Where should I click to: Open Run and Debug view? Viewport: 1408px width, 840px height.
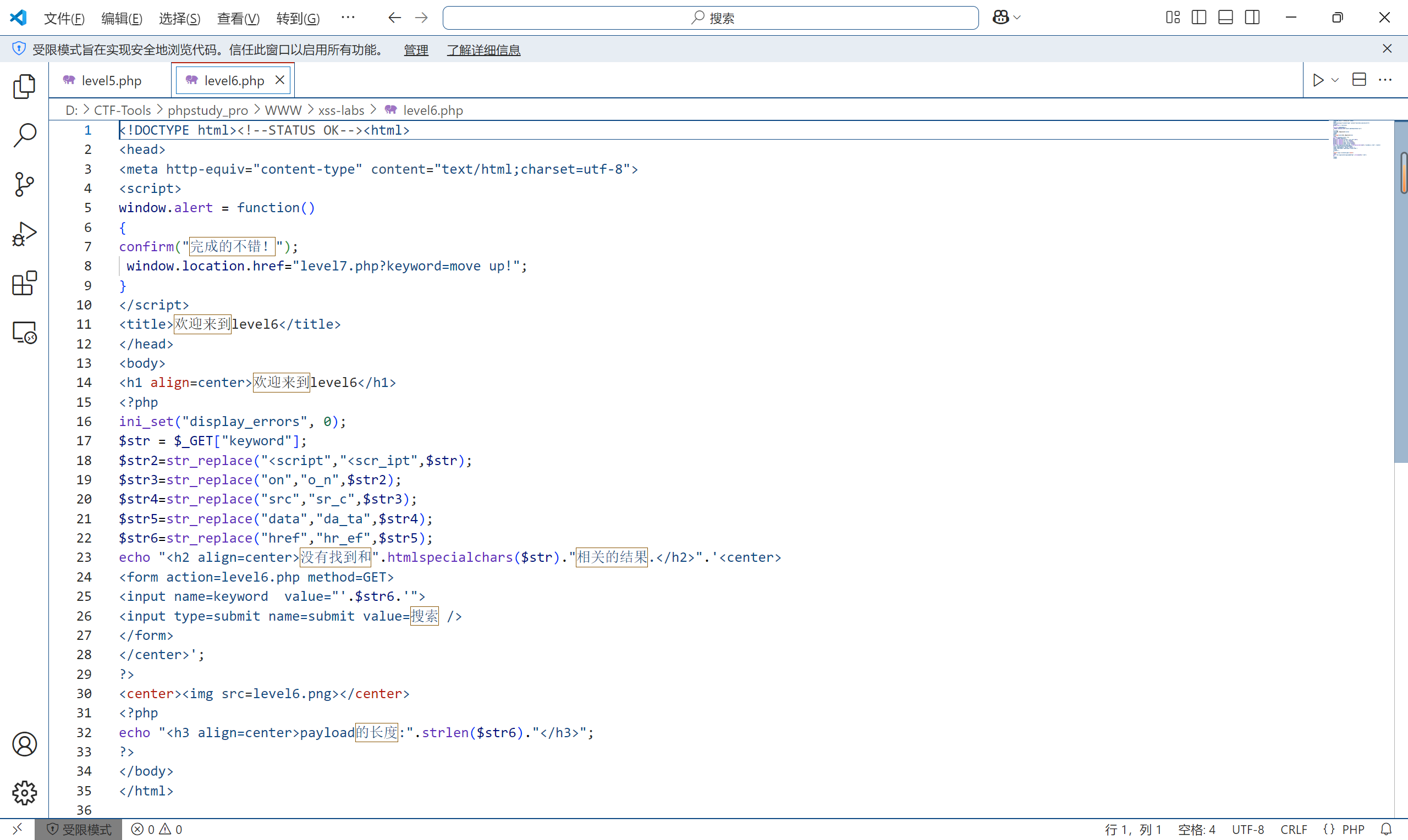tap(24, 234)
